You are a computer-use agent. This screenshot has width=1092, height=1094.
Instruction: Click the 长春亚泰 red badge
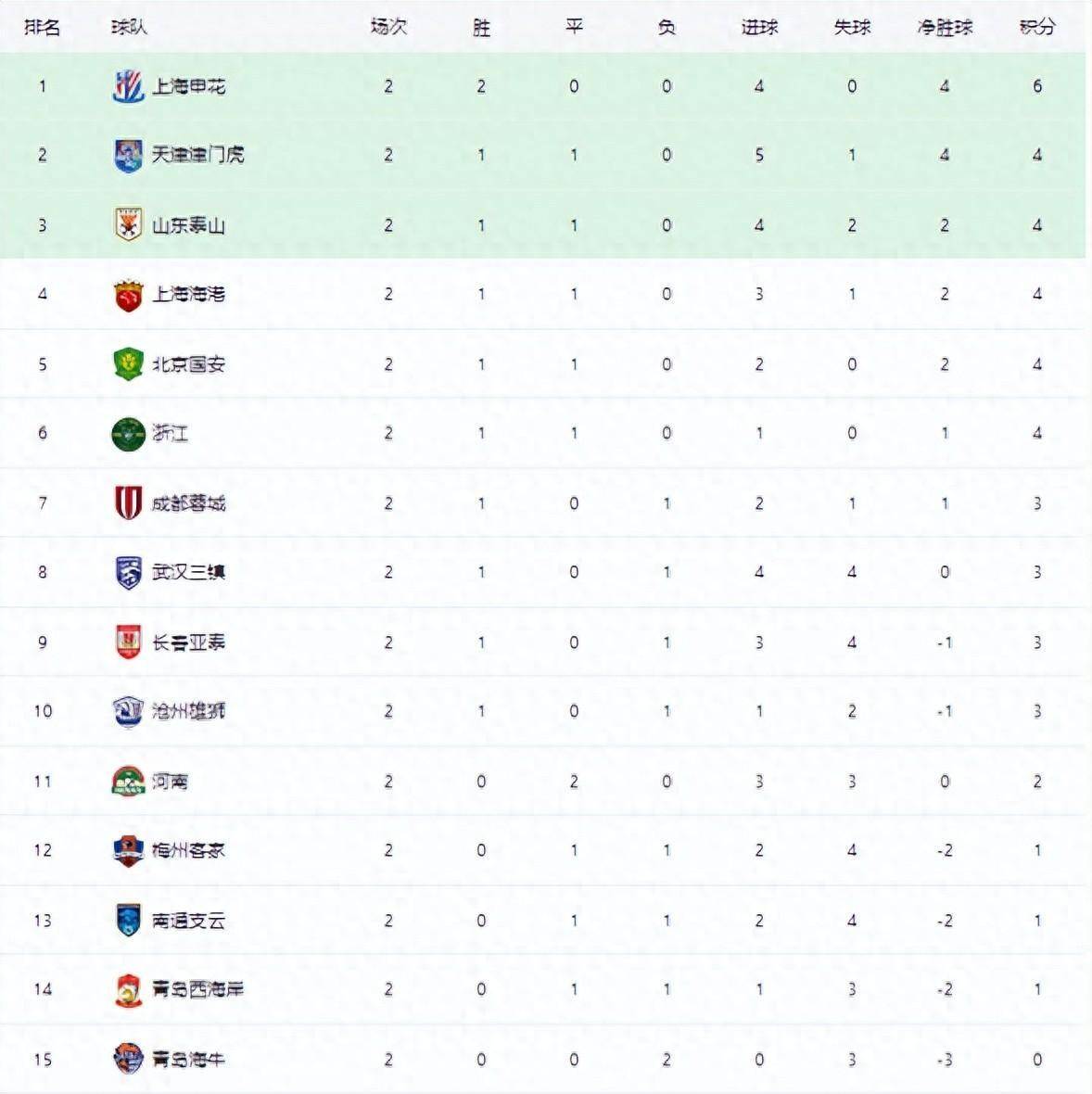tap(128, 642)
